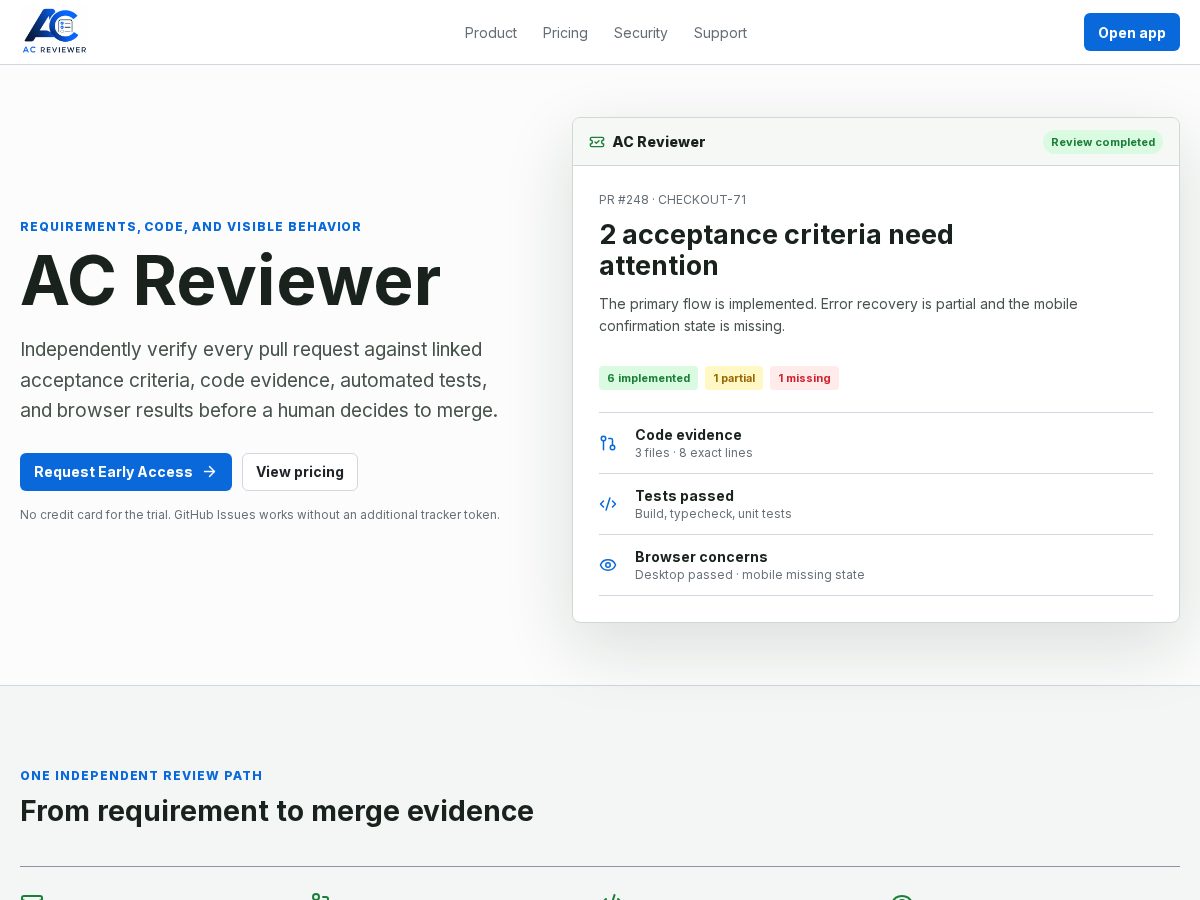Click the AC Reviewer logo

55,32
